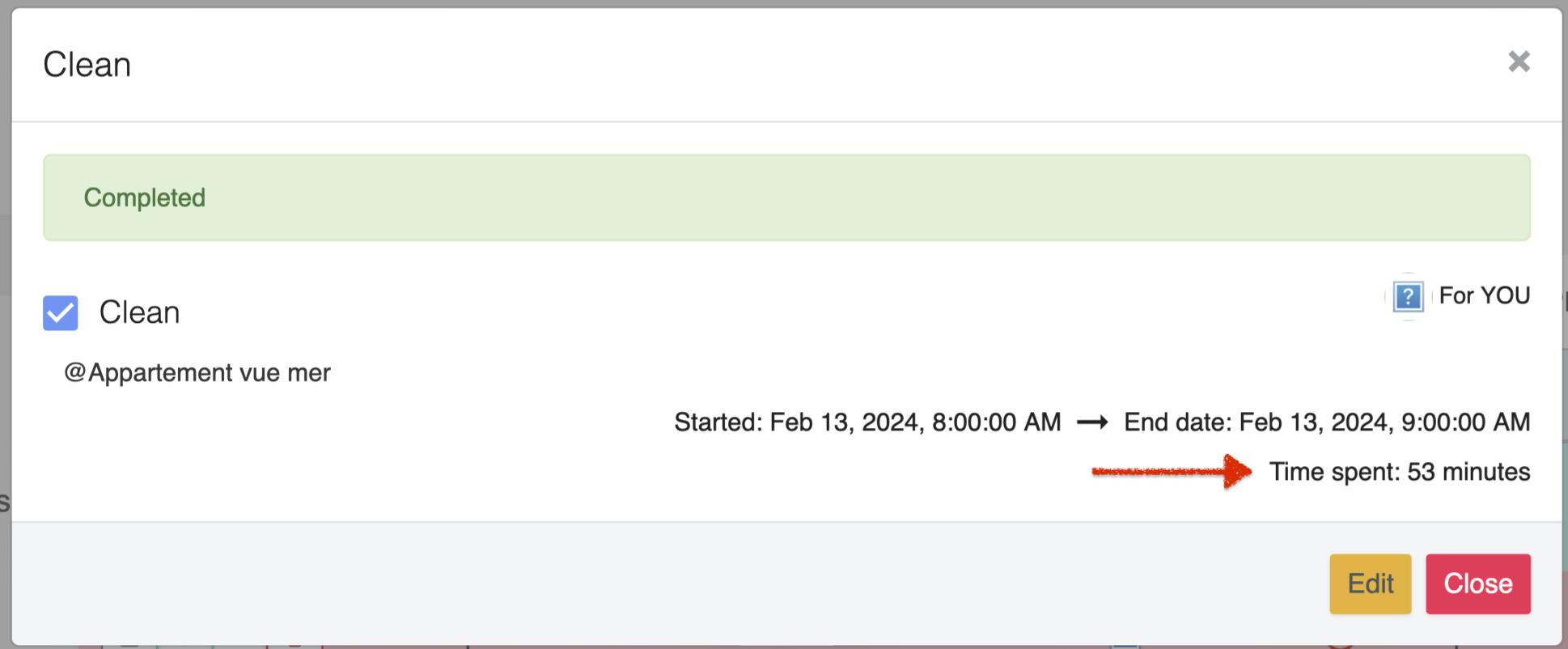The height and width of the screenshot is (649, 1568).
Task: Select the green Completed status banner
Action: click(786, 197)
